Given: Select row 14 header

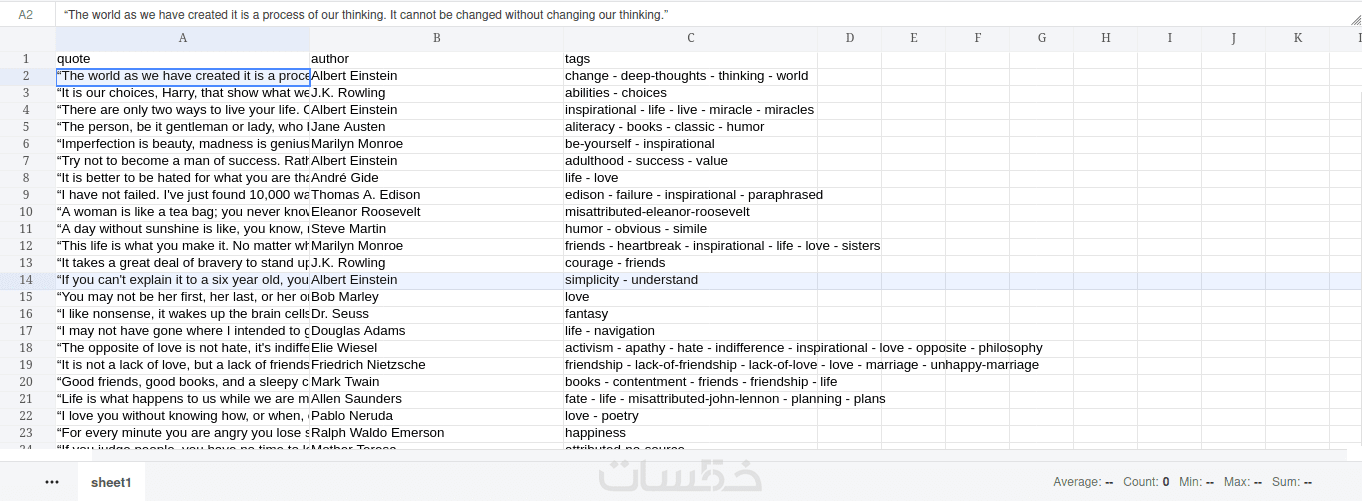Looking at the screenshot, I should (x=26, y=280).
